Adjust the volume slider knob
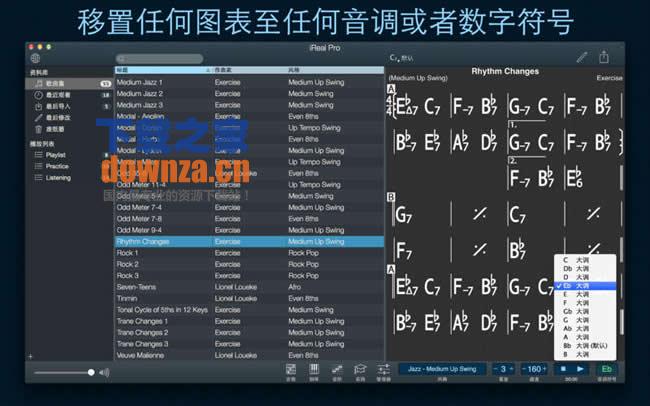 click(91, 372)
